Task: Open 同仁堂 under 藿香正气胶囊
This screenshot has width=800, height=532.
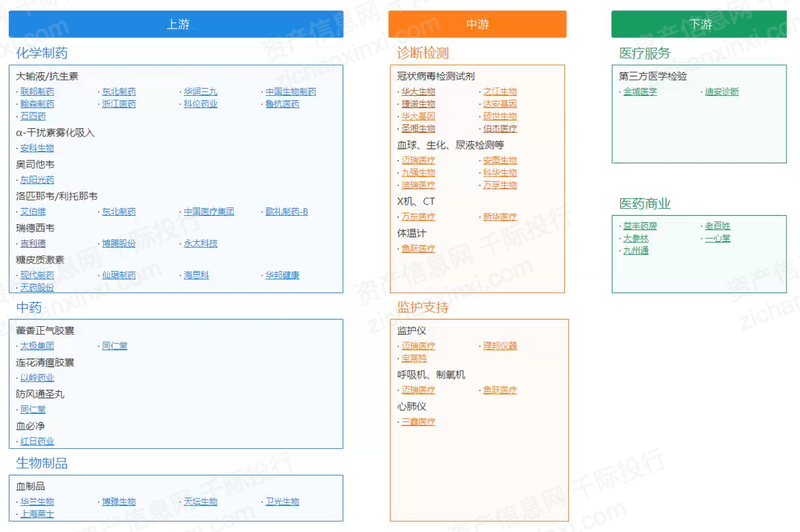Action: click(x=115, y=346)
